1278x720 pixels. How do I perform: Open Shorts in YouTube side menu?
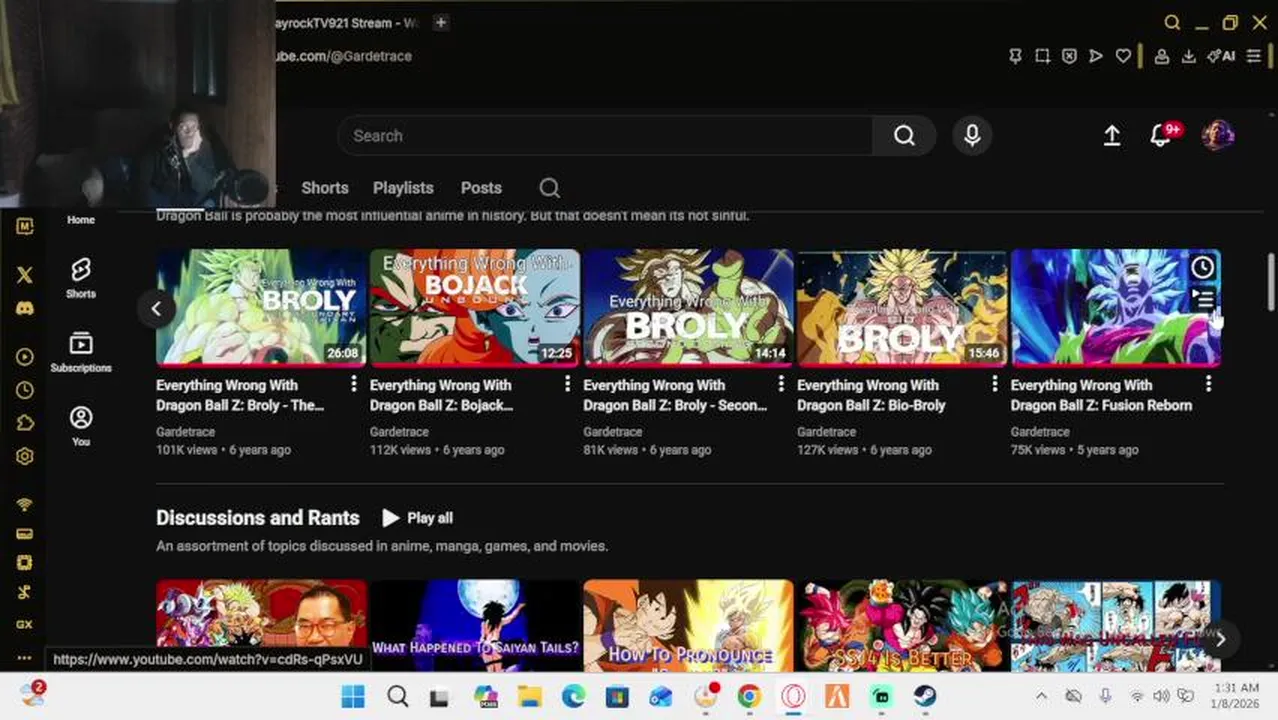pos(81,278)
